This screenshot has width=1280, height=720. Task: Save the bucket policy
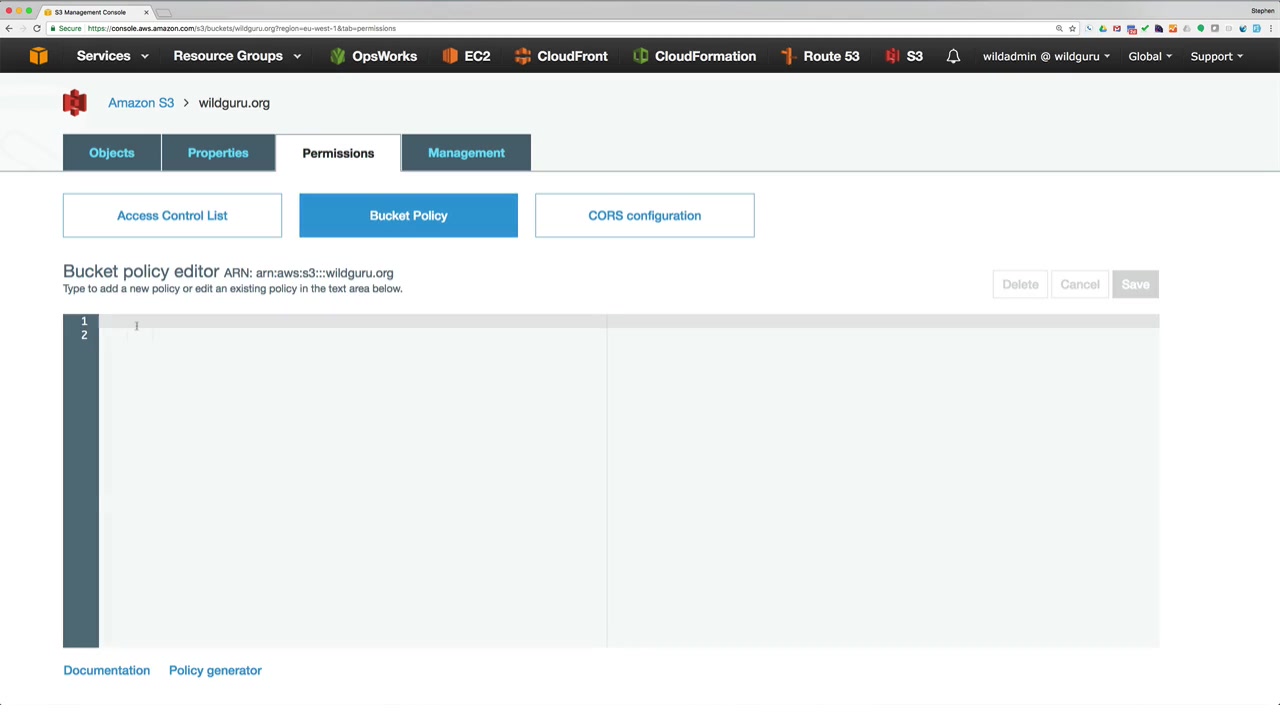coord(1135,285)
